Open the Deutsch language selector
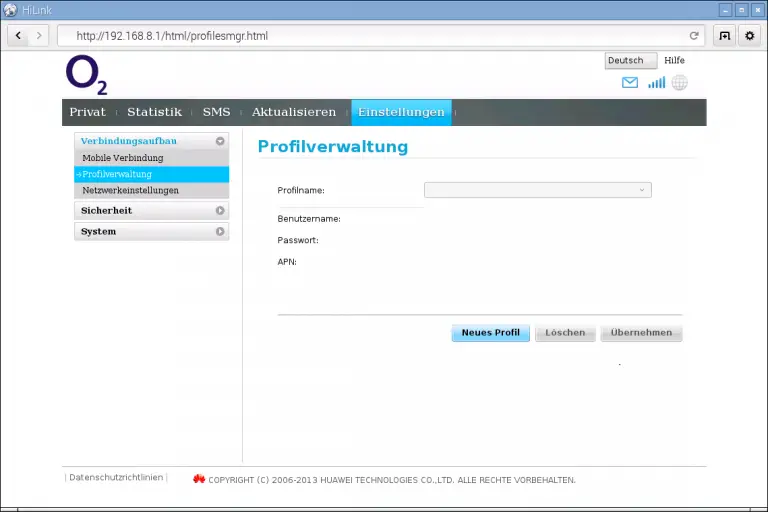The image size is (768, 512). (631, 61)
